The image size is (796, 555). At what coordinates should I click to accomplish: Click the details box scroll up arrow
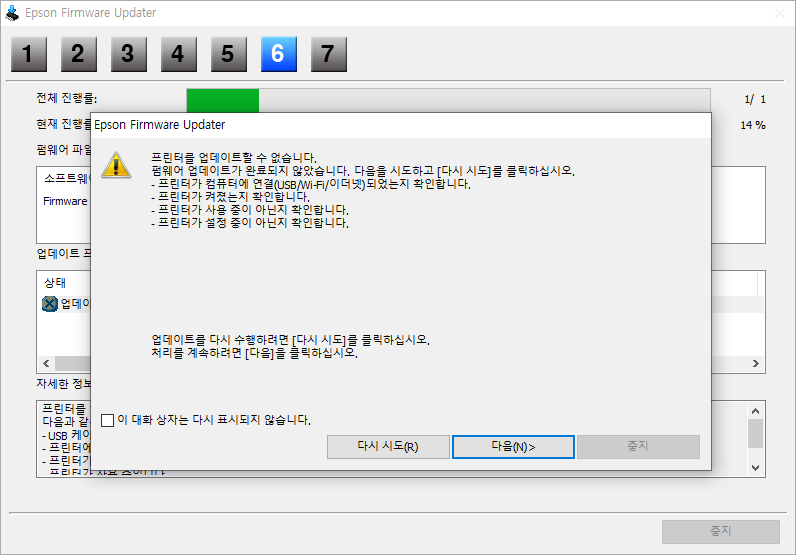pyautogui.click(x=755, y=411)
